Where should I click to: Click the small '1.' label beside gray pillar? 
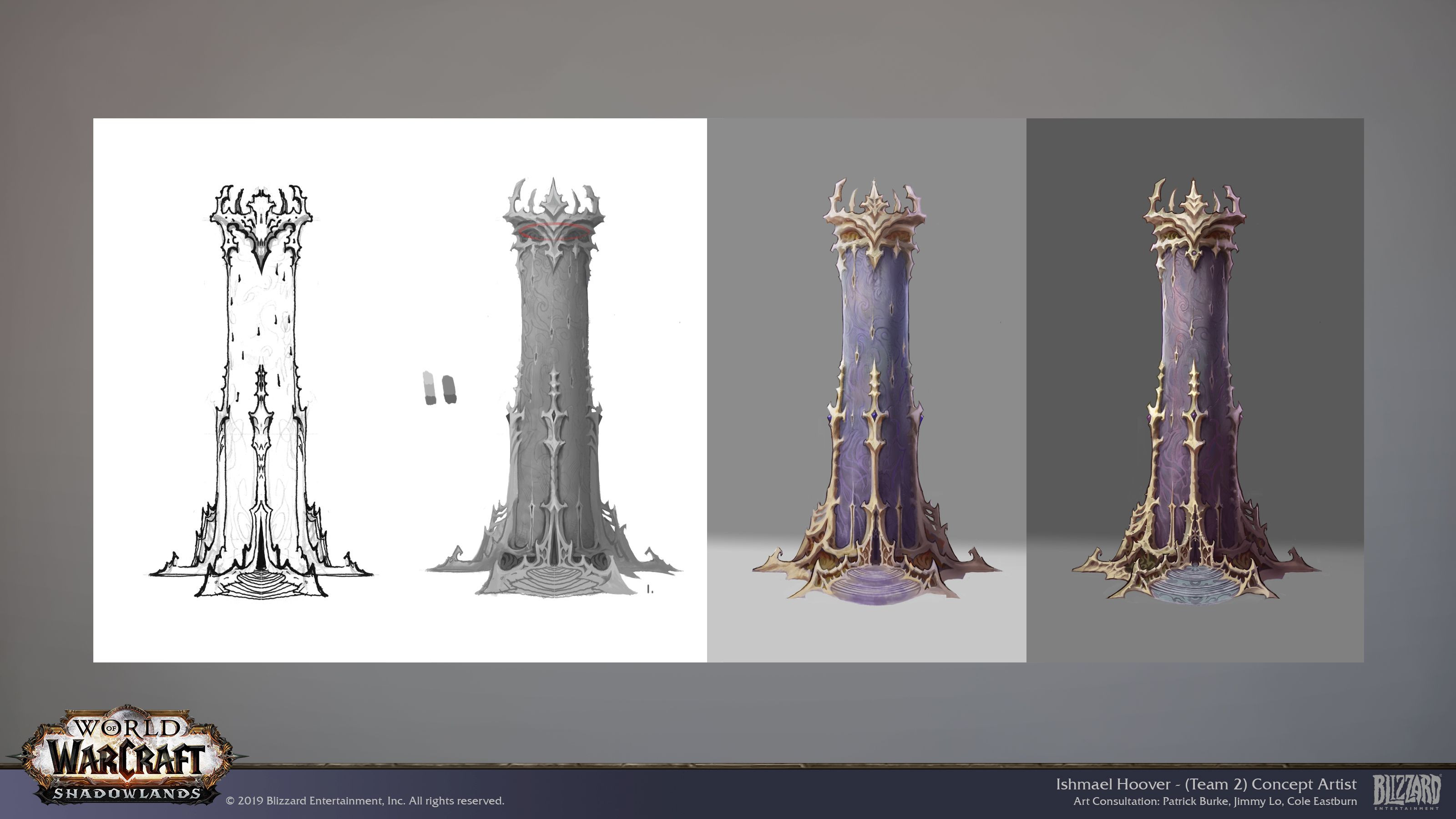tap(650, 589)
